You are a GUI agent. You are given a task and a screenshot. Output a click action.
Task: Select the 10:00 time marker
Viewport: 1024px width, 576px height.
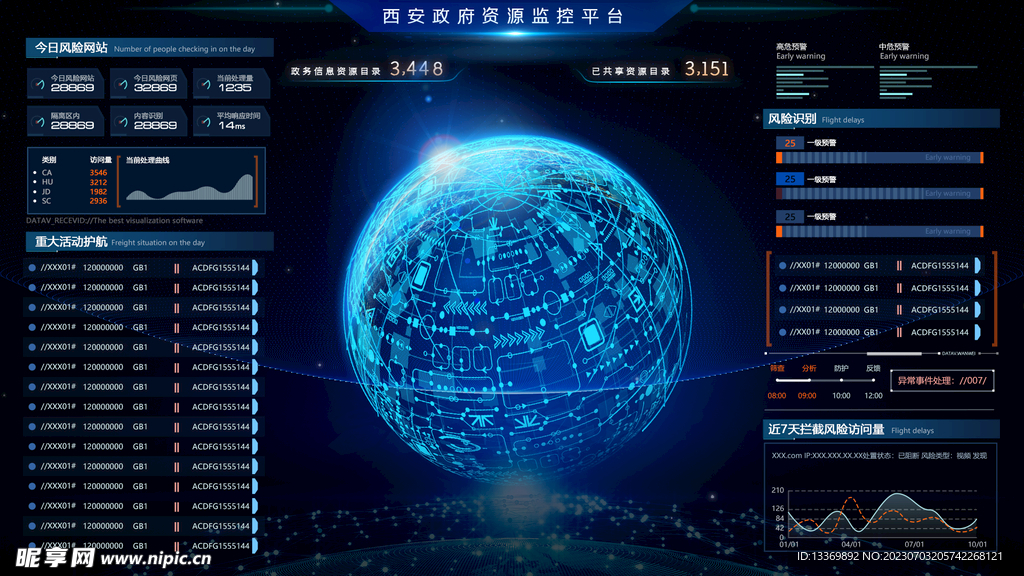pos(841,396)
